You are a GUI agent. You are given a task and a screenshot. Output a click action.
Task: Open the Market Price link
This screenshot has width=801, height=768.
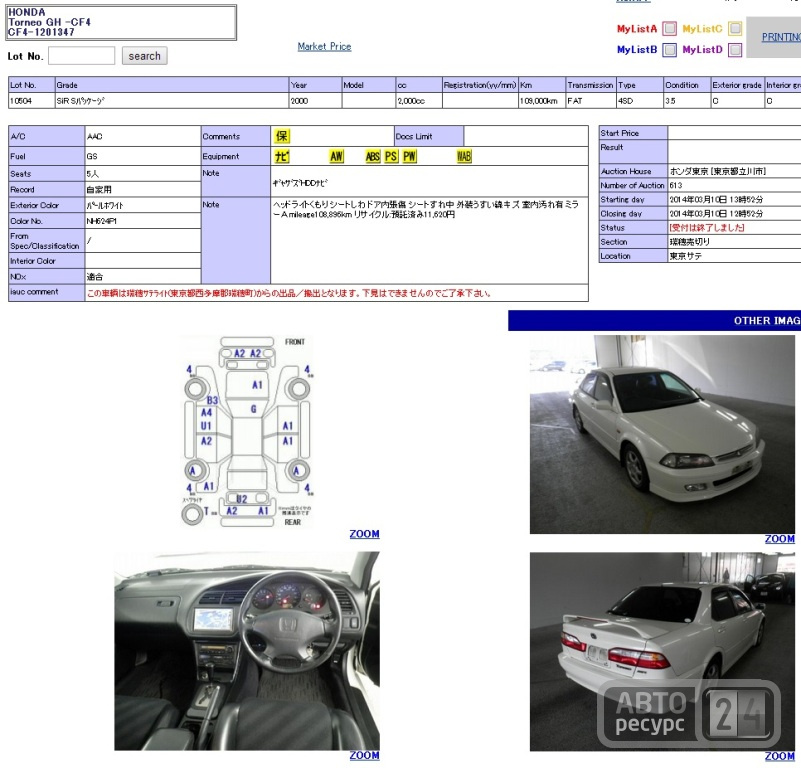(x=324, y=46)
